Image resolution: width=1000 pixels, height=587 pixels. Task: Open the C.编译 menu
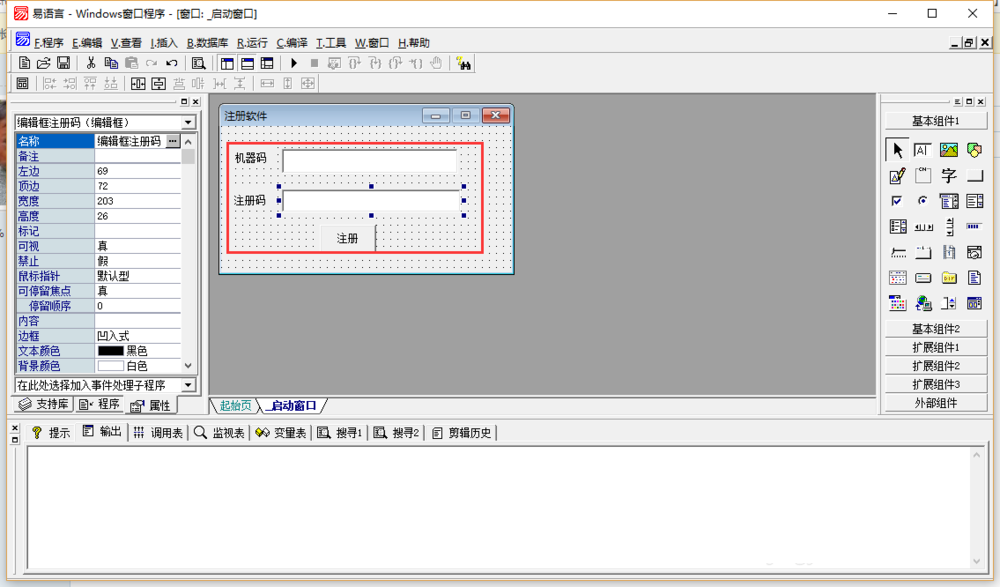point(292,43)
